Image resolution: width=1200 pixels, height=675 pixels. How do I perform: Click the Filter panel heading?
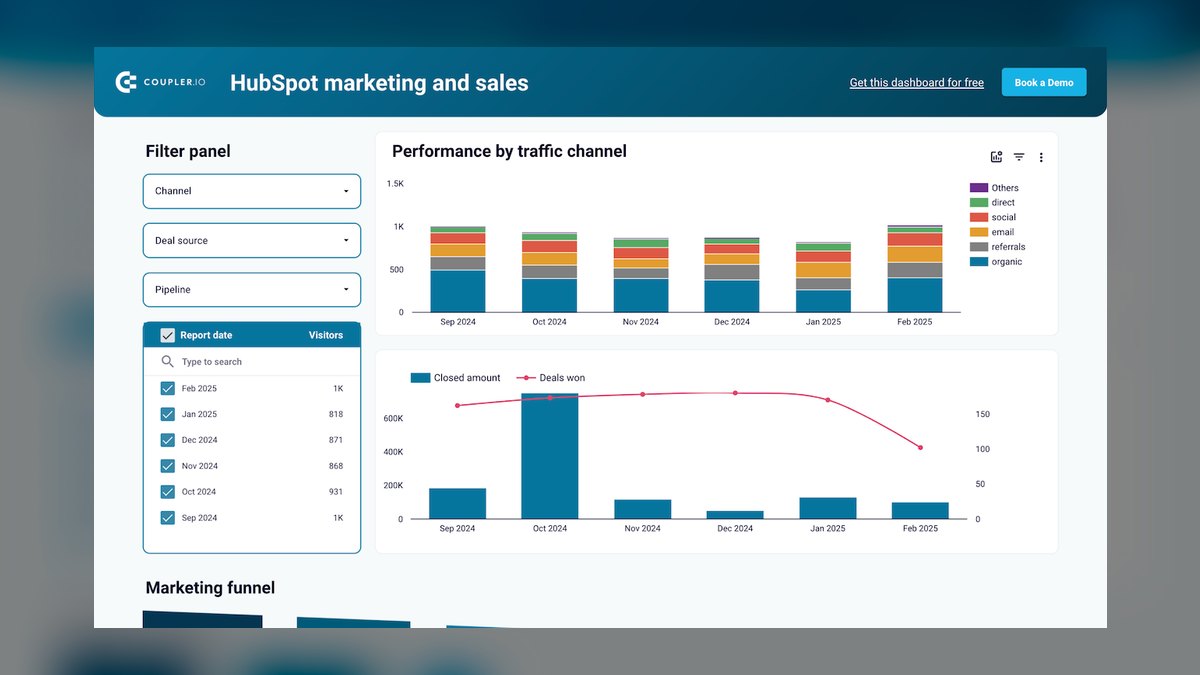(188, 151)
